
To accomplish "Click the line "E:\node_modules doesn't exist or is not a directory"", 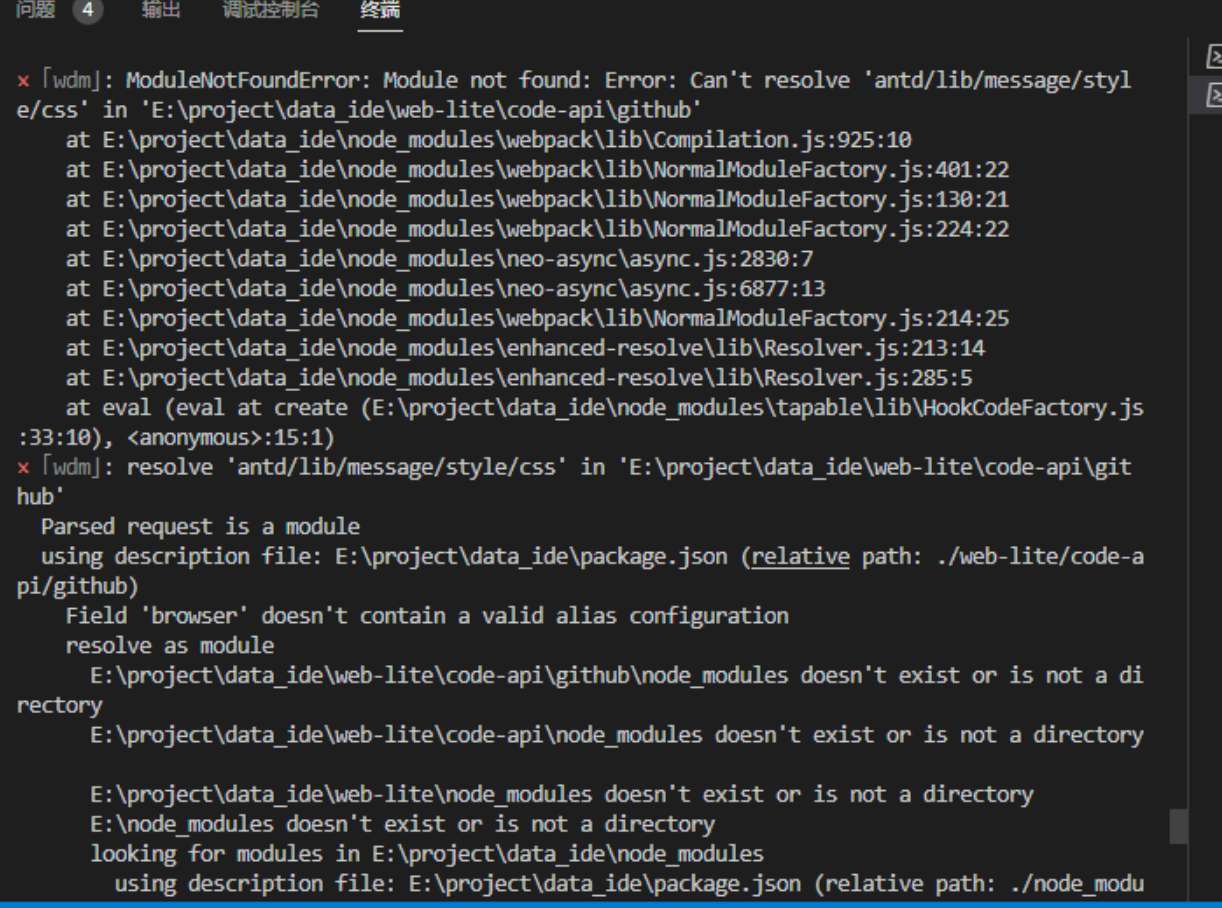I will [403, 825].
